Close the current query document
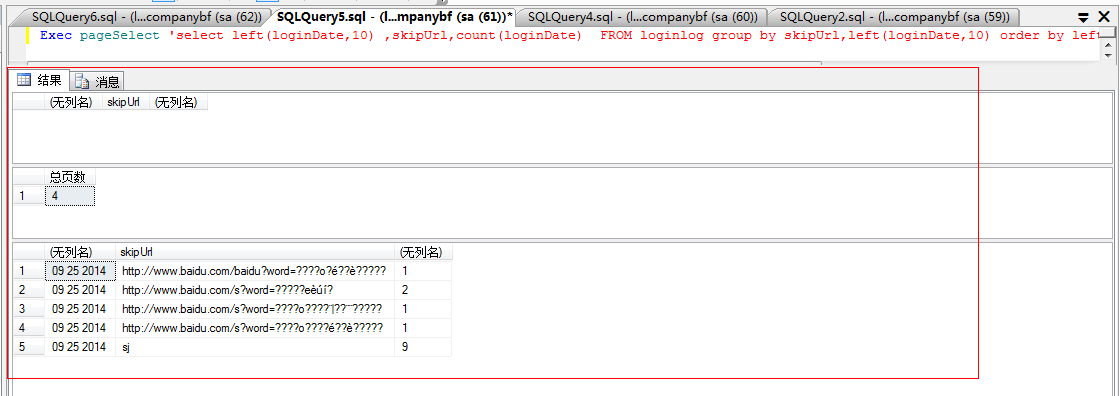Screen dimensions: 1120x396 [1104, 16]
